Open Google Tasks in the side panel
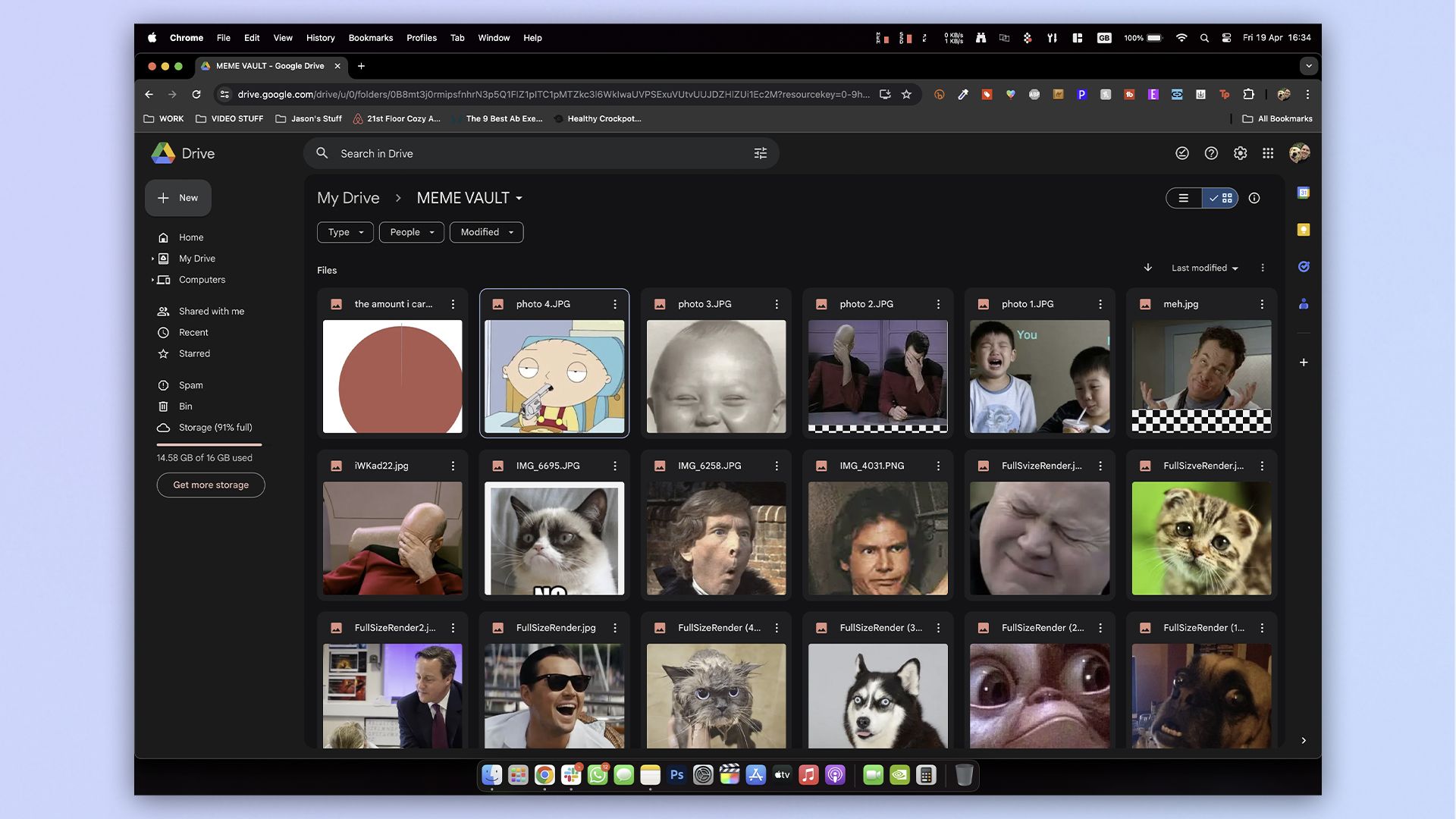The image size is (1456, 819). (1304, 267)
